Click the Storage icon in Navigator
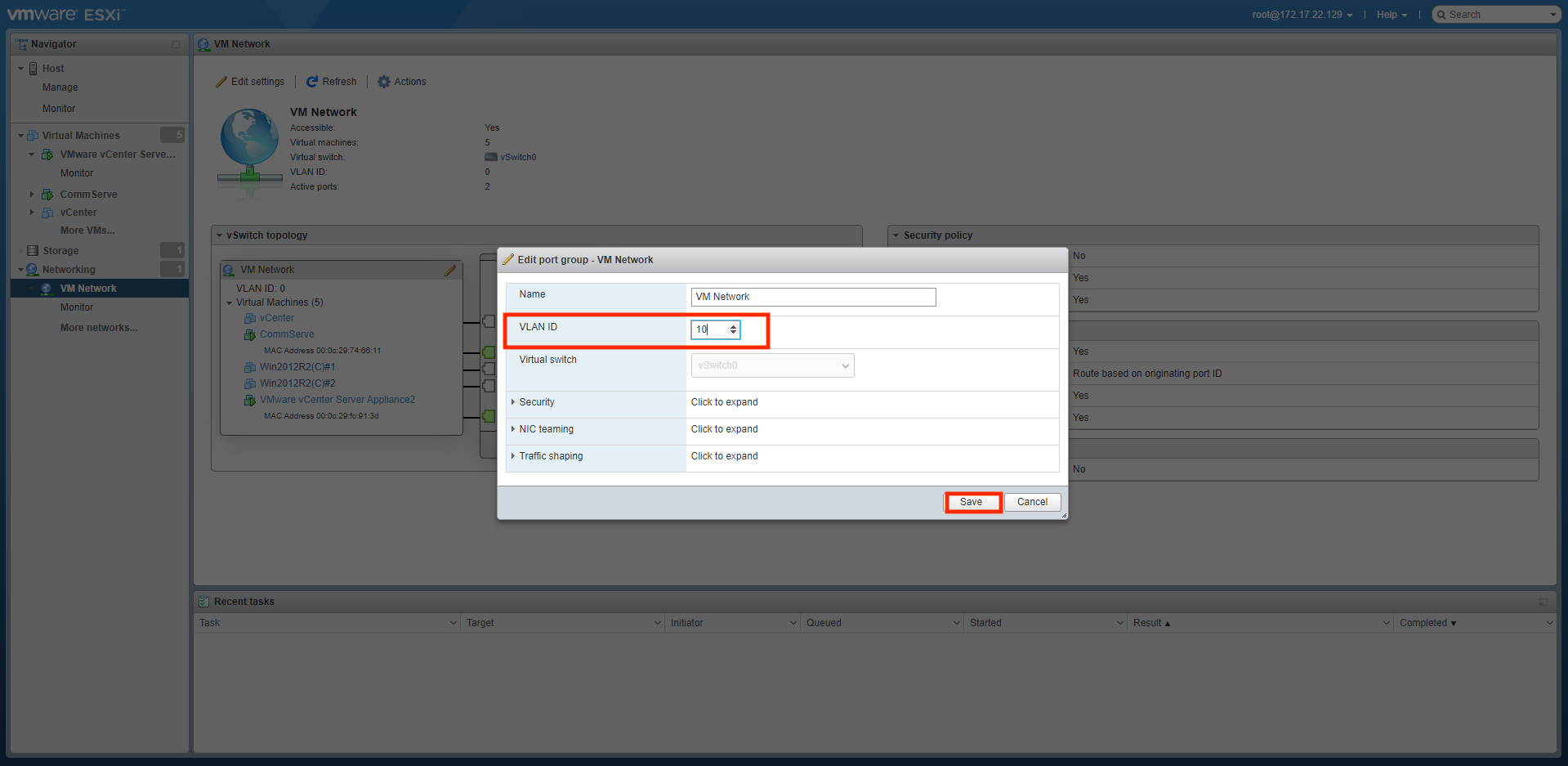 pos(33,251)
